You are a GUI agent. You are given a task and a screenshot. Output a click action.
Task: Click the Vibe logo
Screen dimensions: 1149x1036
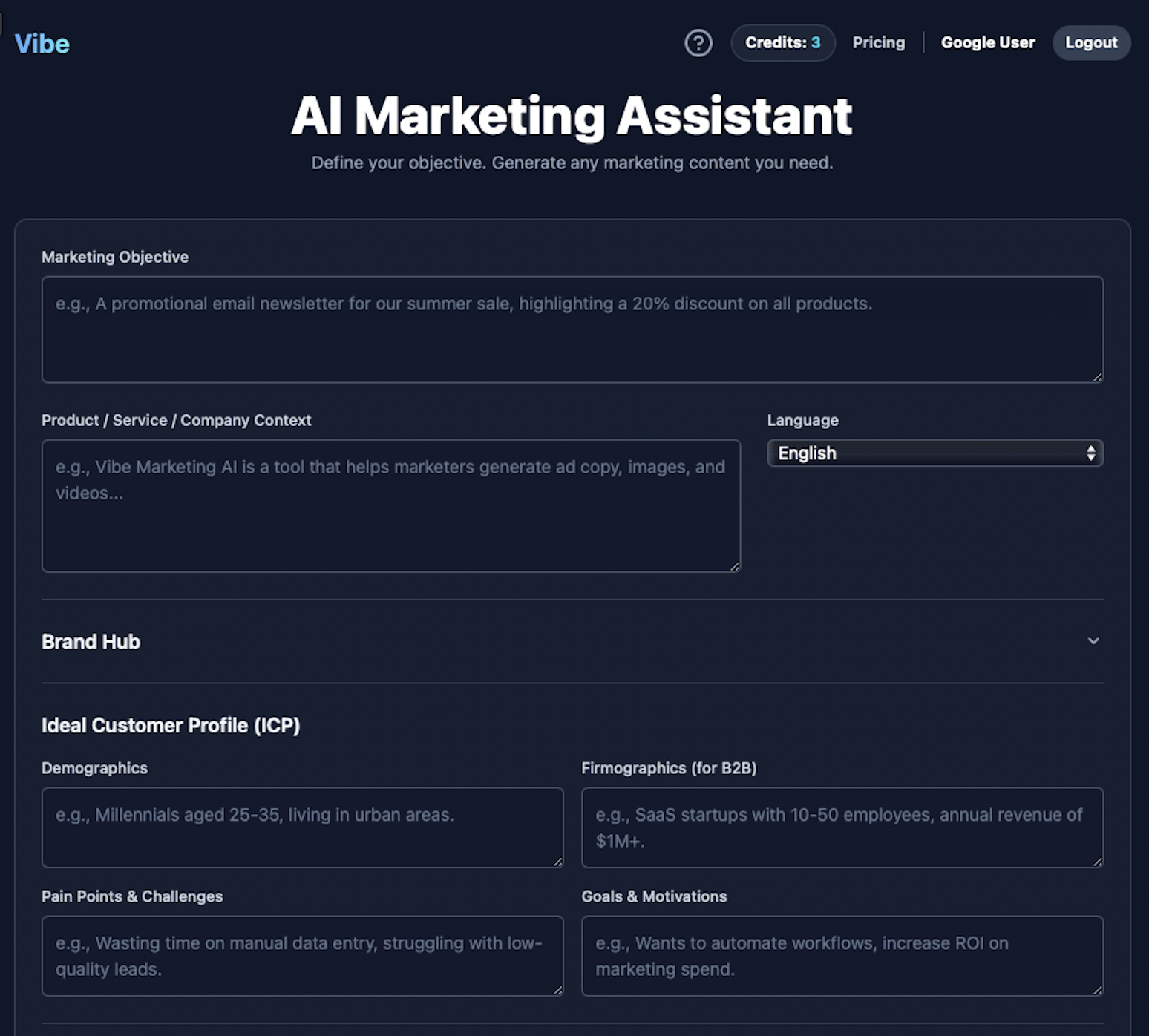[42, 44]
